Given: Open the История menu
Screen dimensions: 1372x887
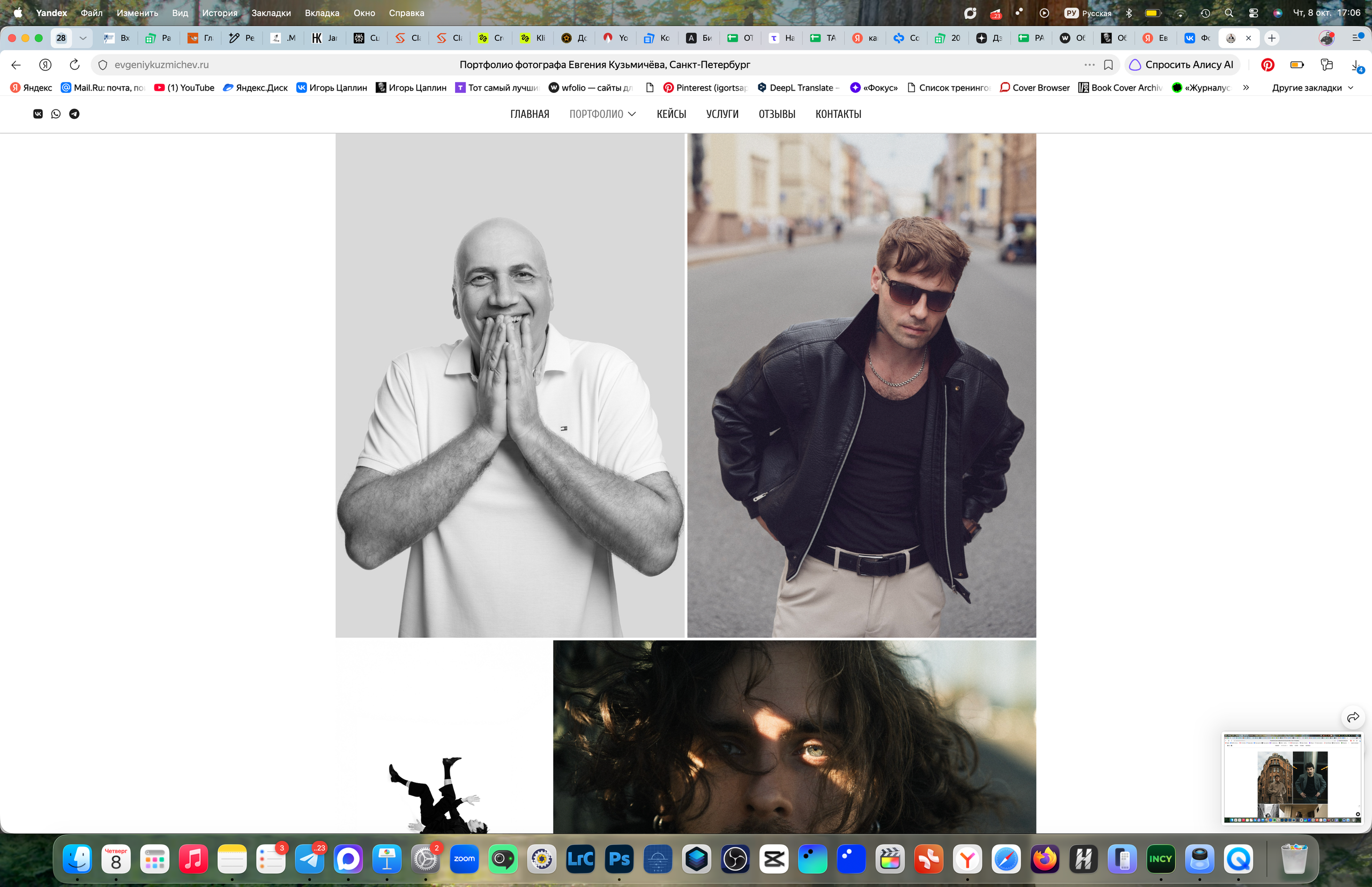Looking at the screenshot, I should (219, 13).
